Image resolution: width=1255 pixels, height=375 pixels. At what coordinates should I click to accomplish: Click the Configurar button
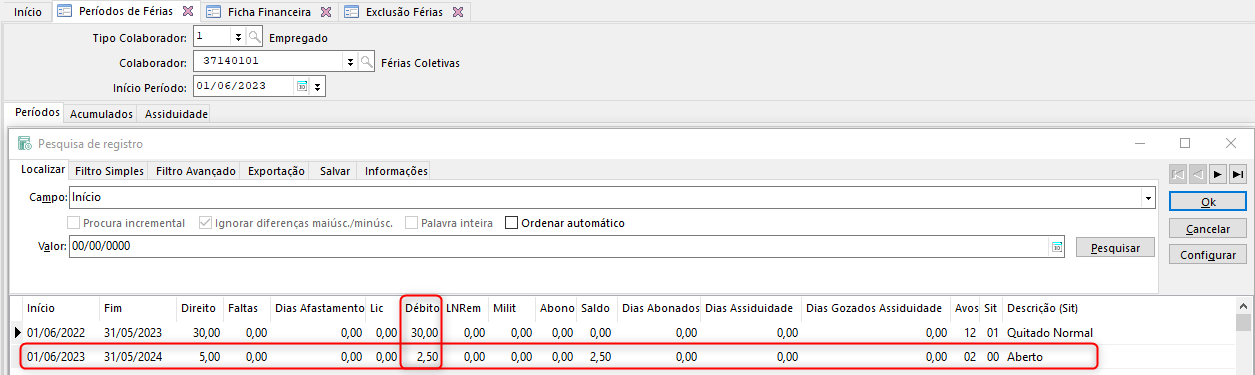(1207, 255)
